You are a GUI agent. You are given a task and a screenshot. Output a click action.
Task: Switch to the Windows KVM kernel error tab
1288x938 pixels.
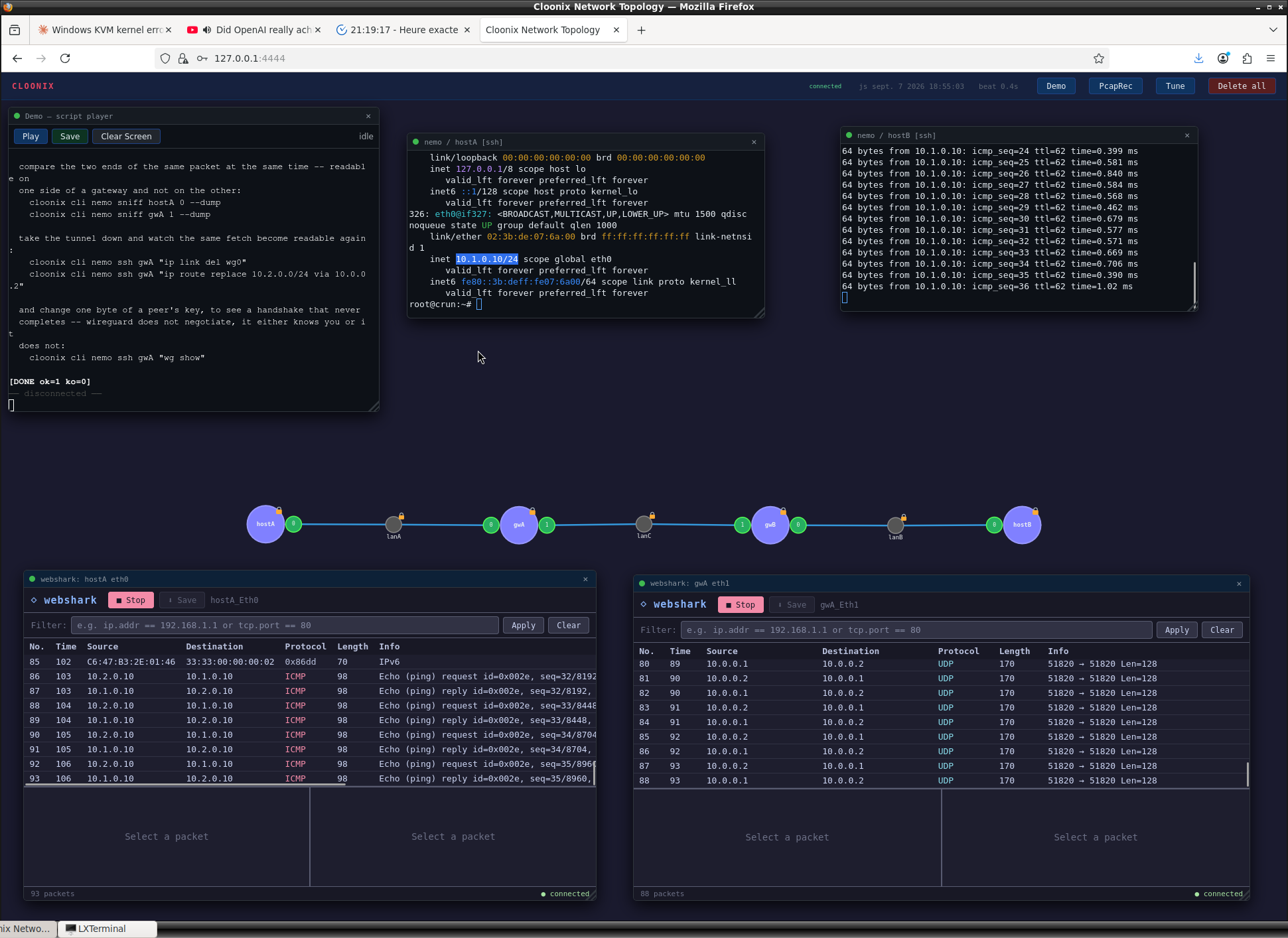[x=105, y=30]
